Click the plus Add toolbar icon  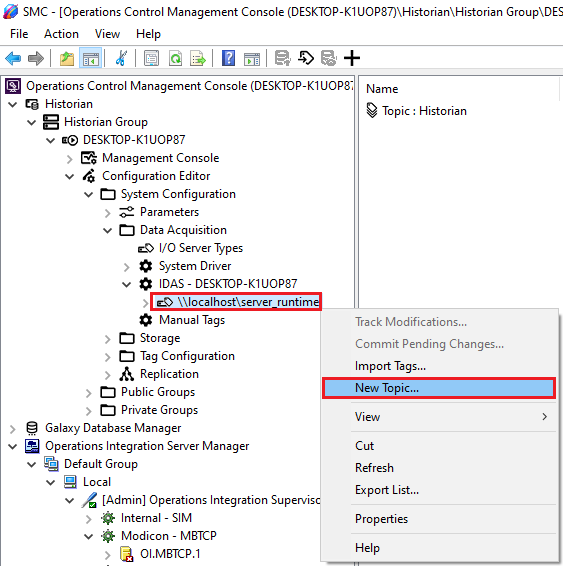click(x=352, y=58)
